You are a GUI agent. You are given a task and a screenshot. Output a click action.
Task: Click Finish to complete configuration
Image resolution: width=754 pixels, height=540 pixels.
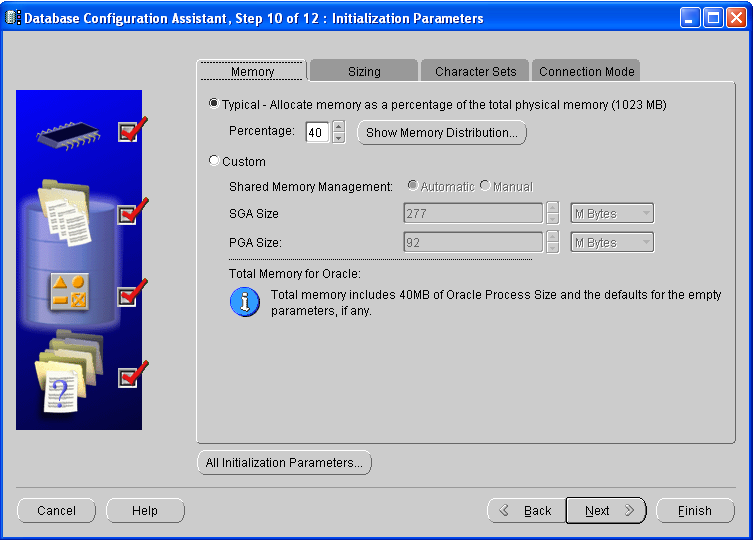pos(695,511)
